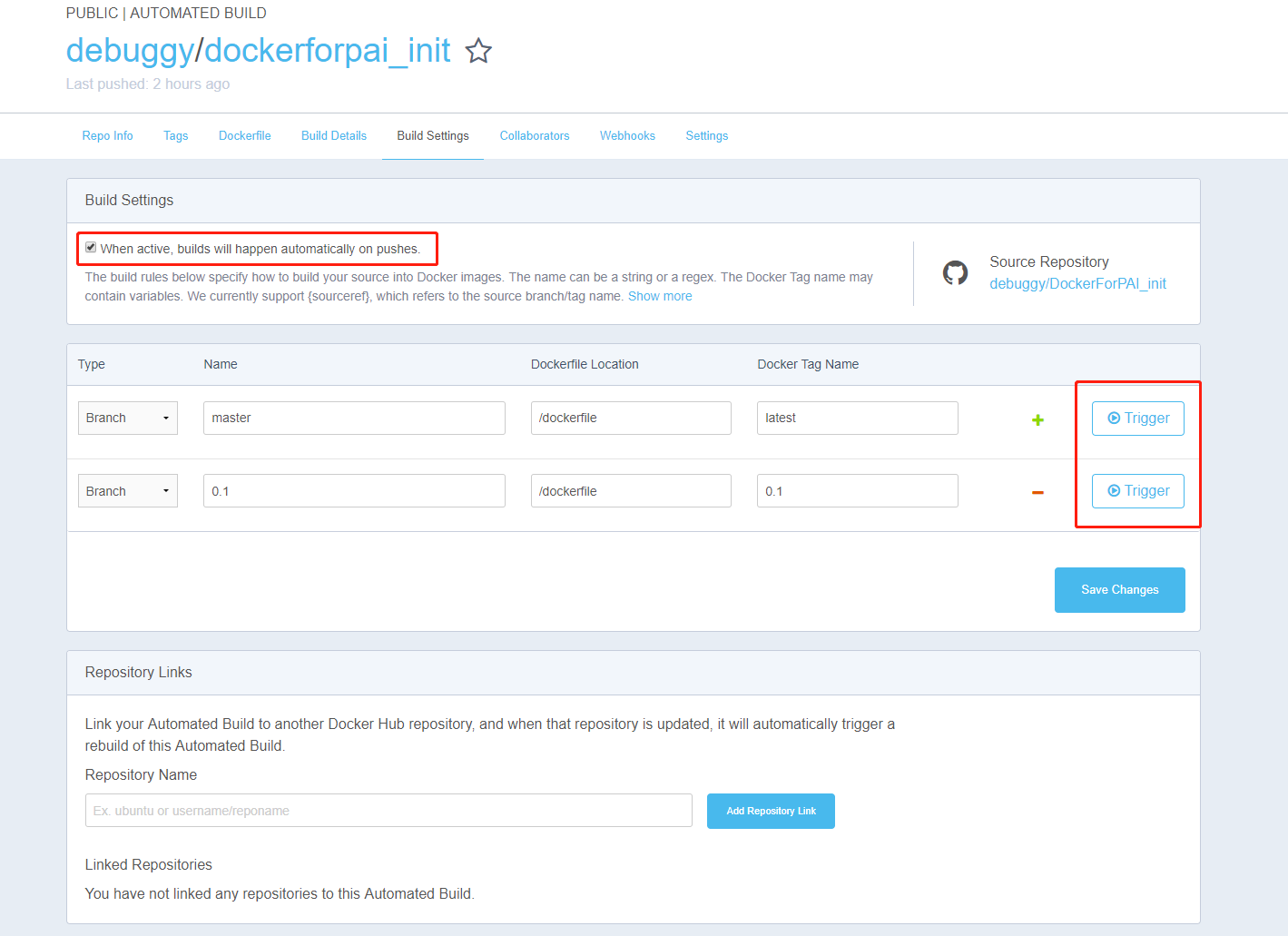The width and height of the screenshot is (1288, 936).
Task: Toggle automatic builds on pushes checkbox
Action: click(91, 248)
